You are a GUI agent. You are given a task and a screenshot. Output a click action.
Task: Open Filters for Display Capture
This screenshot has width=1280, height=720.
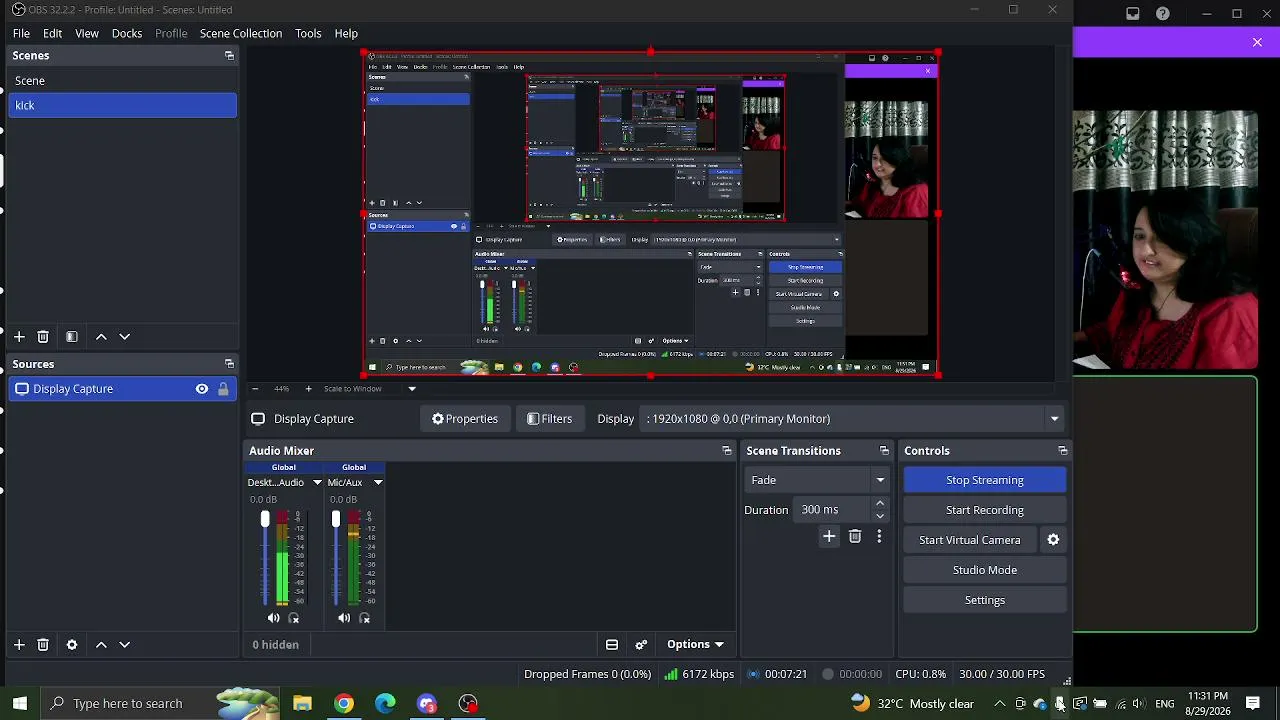550,419
